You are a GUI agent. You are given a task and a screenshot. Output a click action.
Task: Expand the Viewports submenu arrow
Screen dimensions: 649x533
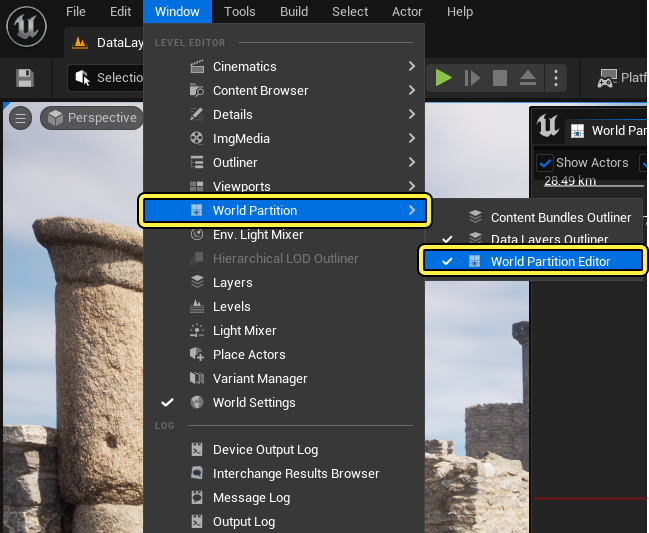[x=411, y=186]
